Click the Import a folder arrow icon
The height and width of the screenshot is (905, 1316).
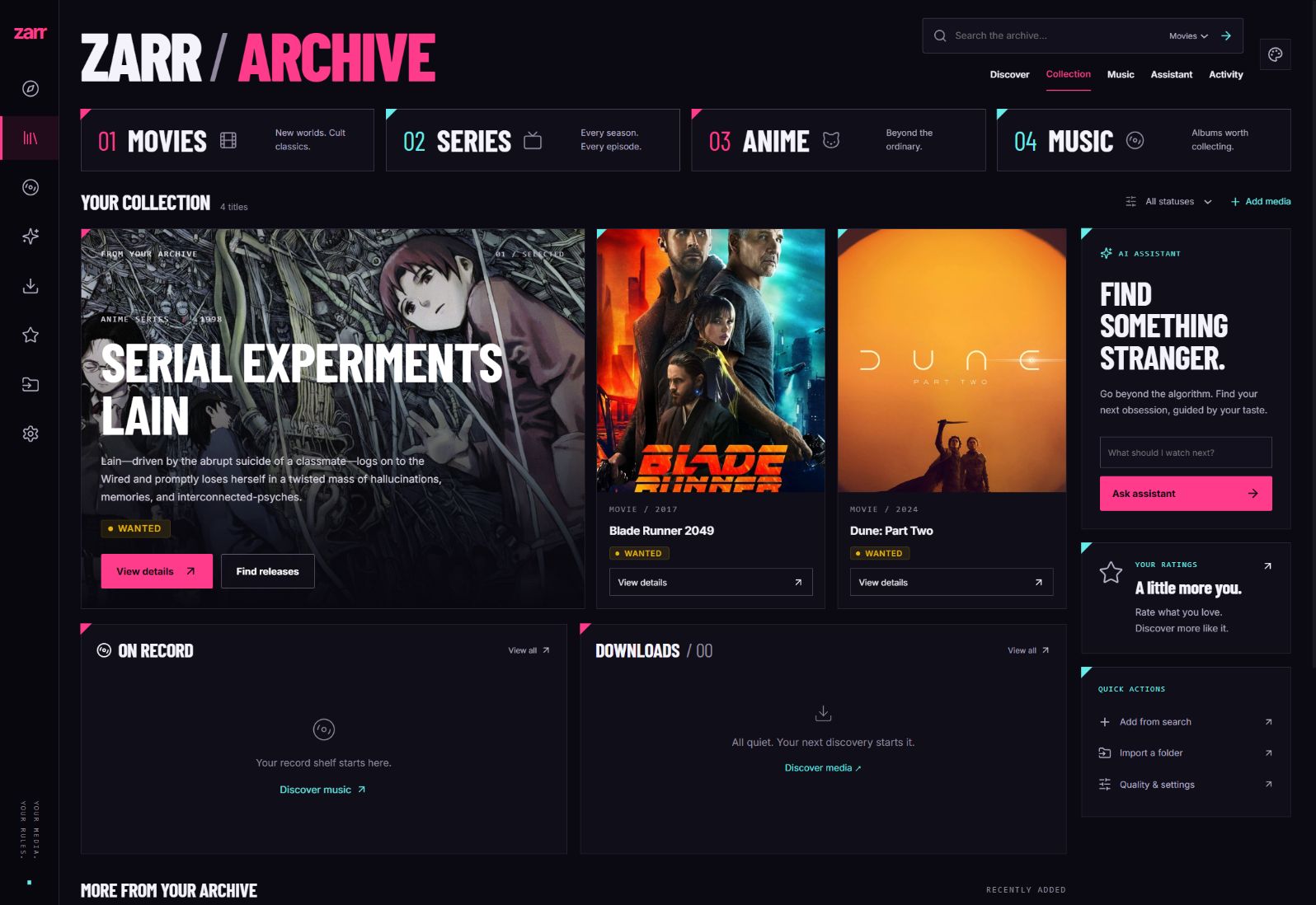(1268, 753)
